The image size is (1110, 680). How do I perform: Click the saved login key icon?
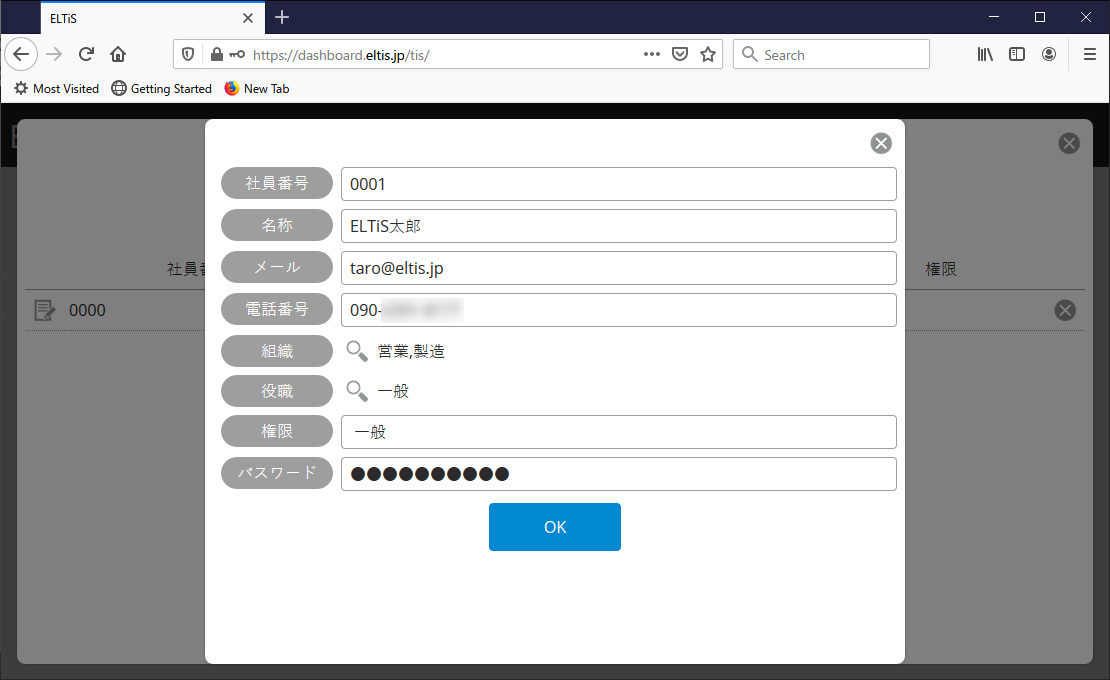click(237, 54)
